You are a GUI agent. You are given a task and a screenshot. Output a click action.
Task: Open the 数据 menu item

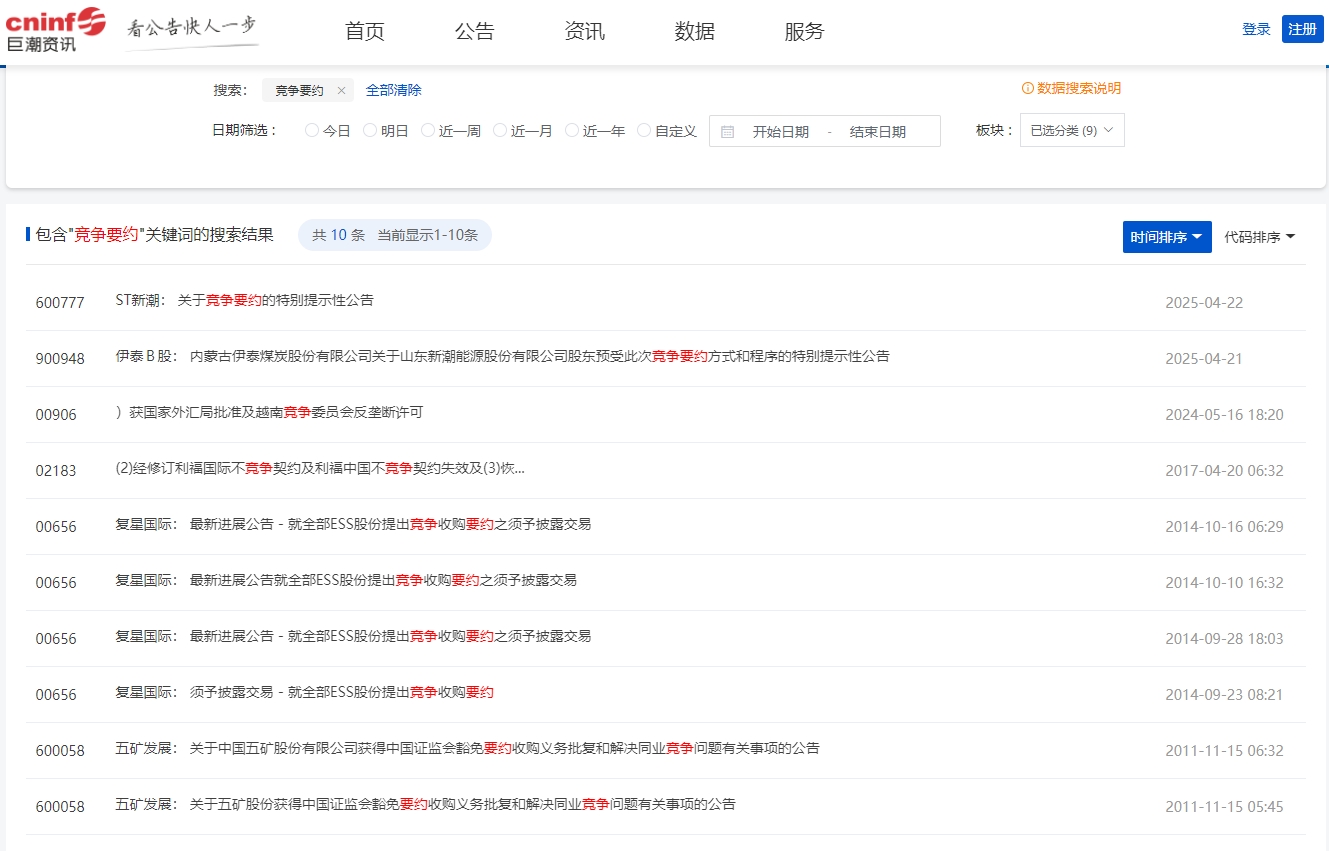pos(694,31)
